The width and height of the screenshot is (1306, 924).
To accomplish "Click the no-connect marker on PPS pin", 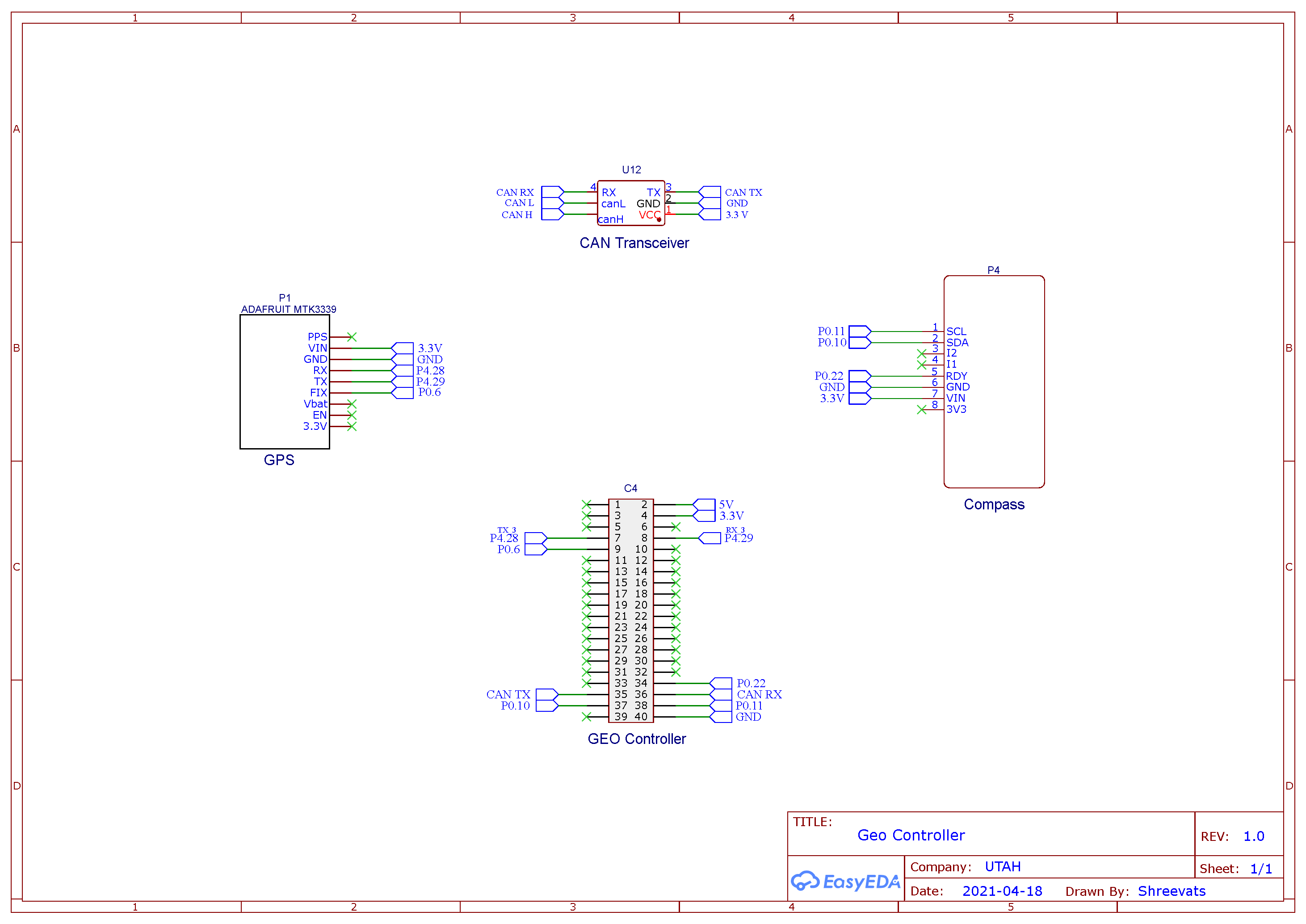I will pos(352,337).
